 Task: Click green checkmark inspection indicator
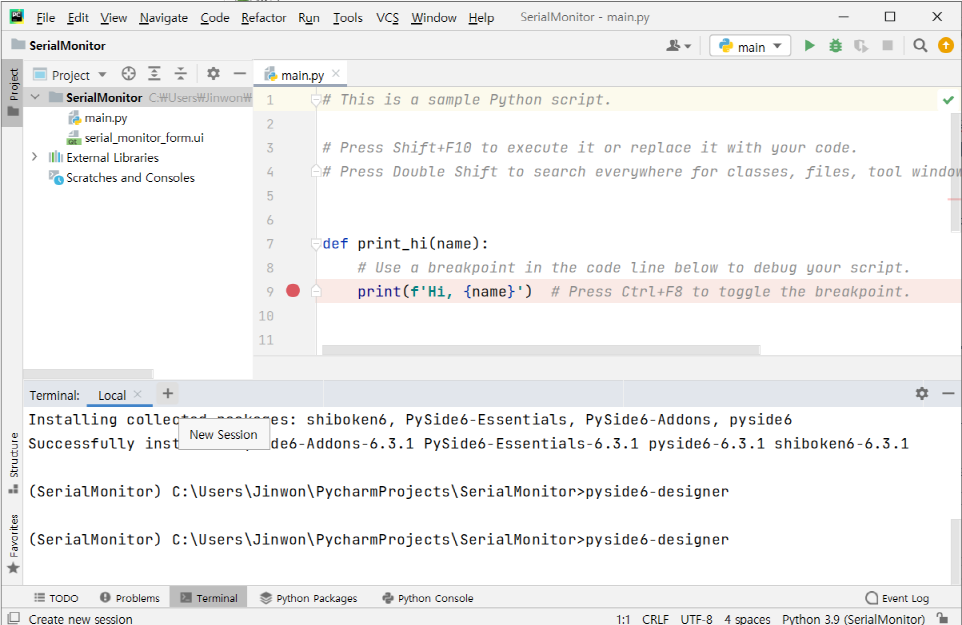(x=949, y=99)
